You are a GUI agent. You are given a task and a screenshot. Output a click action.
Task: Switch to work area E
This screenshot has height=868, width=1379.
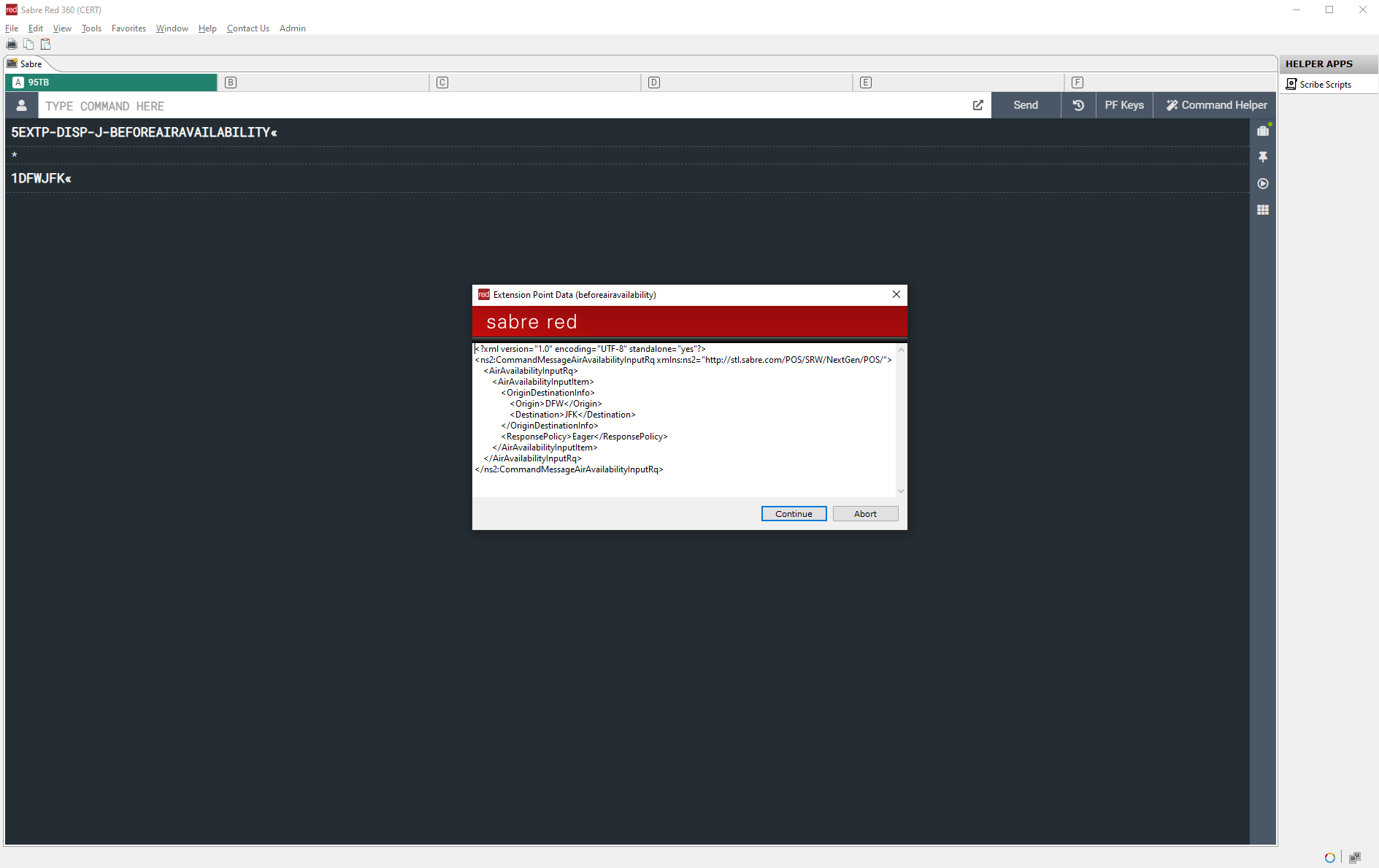958,82
